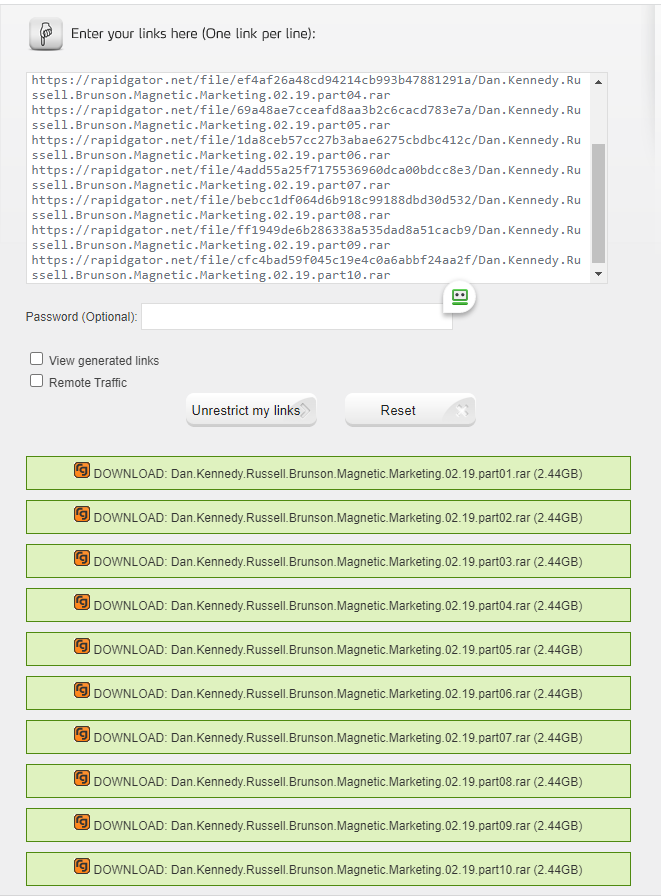Click Rapidgator icon on part07.rar download row
Image resolution: width=661 pixels, height=896 pixels.
point(82,734)
